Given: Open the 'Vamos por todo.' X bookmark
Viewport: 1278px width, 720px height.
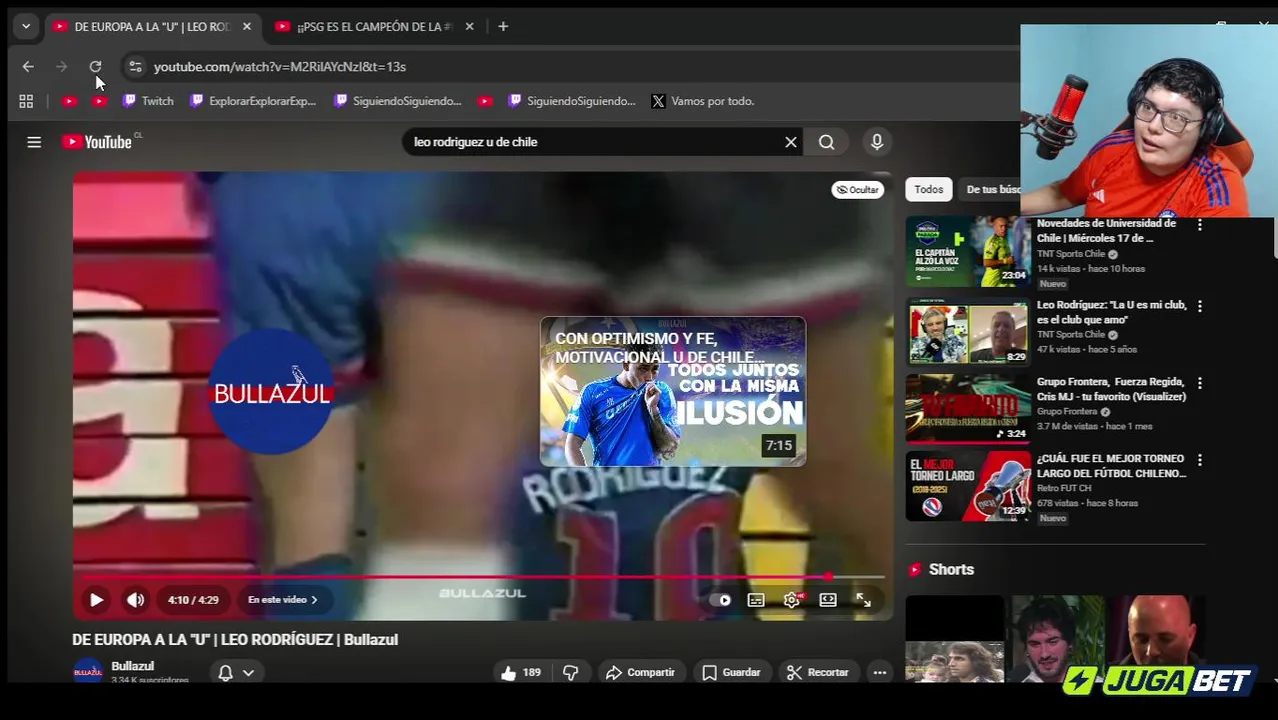Looking at the screenshot, I should click(x=702, y=101).
